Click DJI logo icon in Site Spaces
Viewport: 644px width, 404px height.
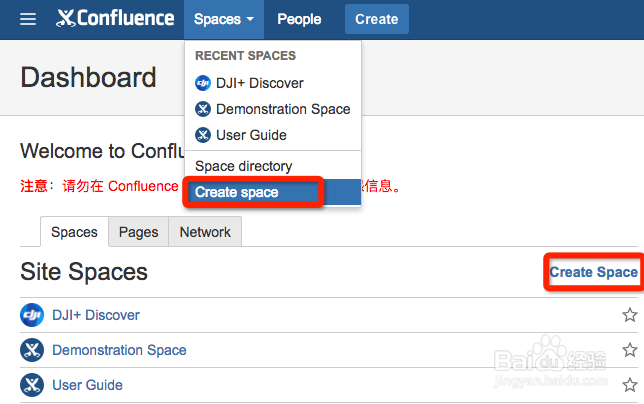[32, 315]
